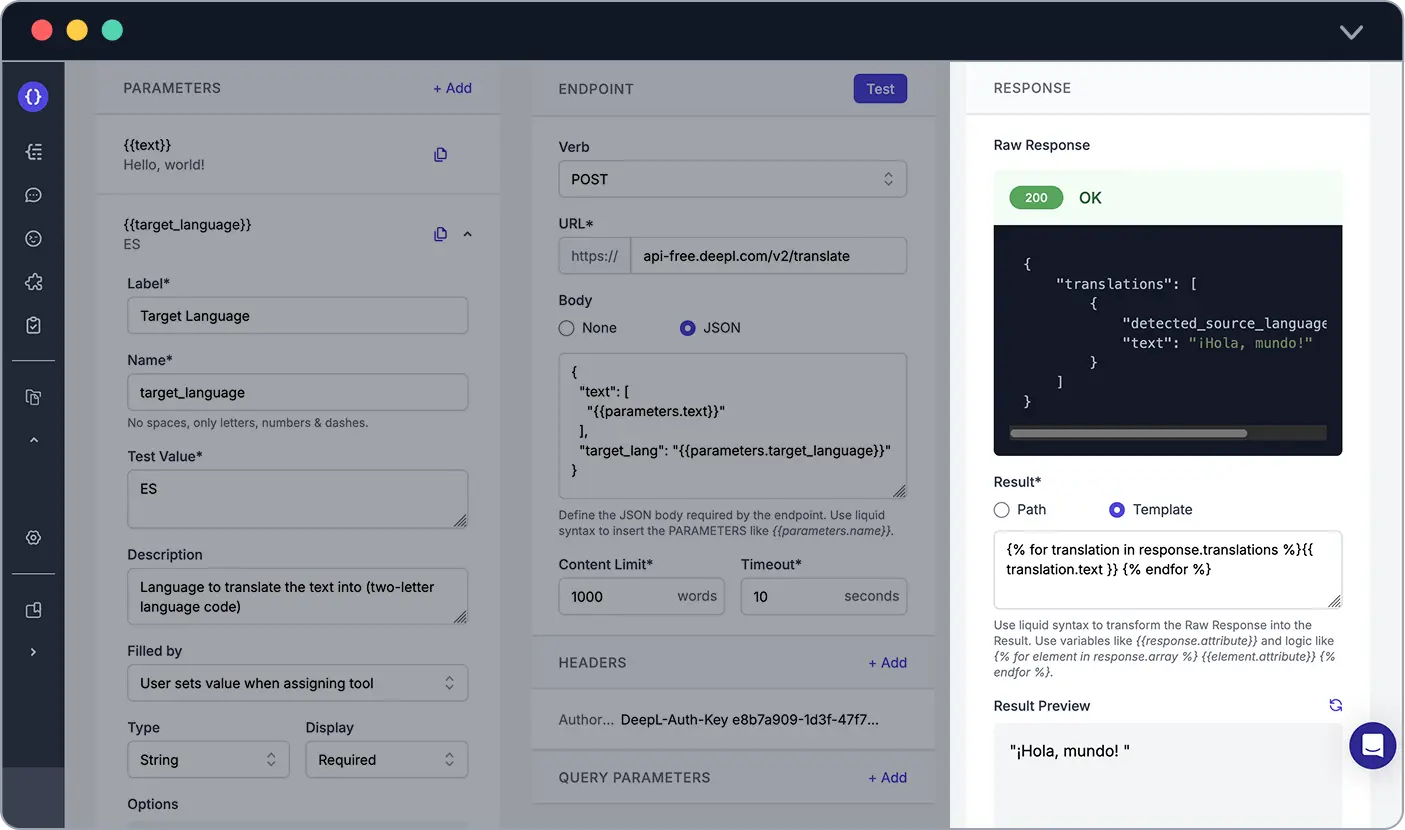The image size is (1405, 830).
Task: Open the Verb POST dropdown
Action: (732, 179)
